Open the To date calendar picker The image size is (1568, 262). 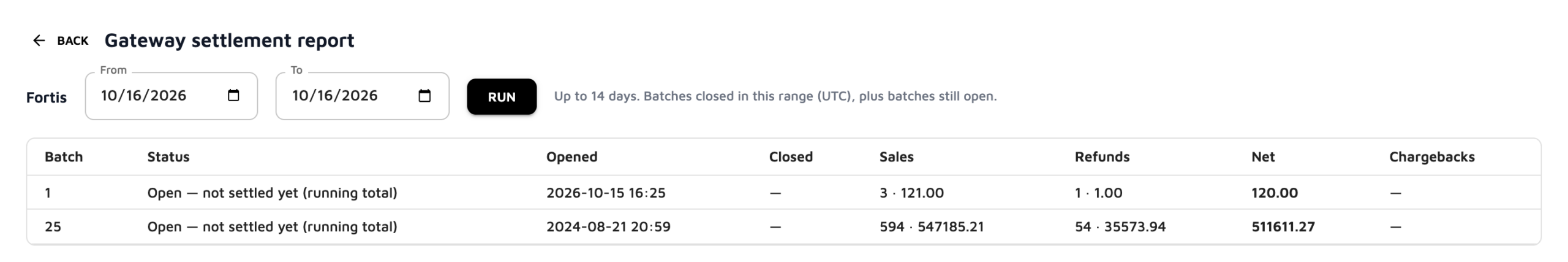(424, 95)
